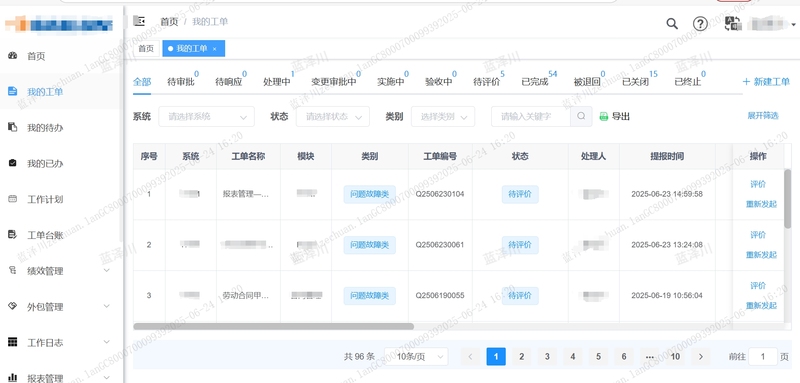Switch to the 变更审批中 tab
This screenshot has height=383, width=800.
point(334,82)
